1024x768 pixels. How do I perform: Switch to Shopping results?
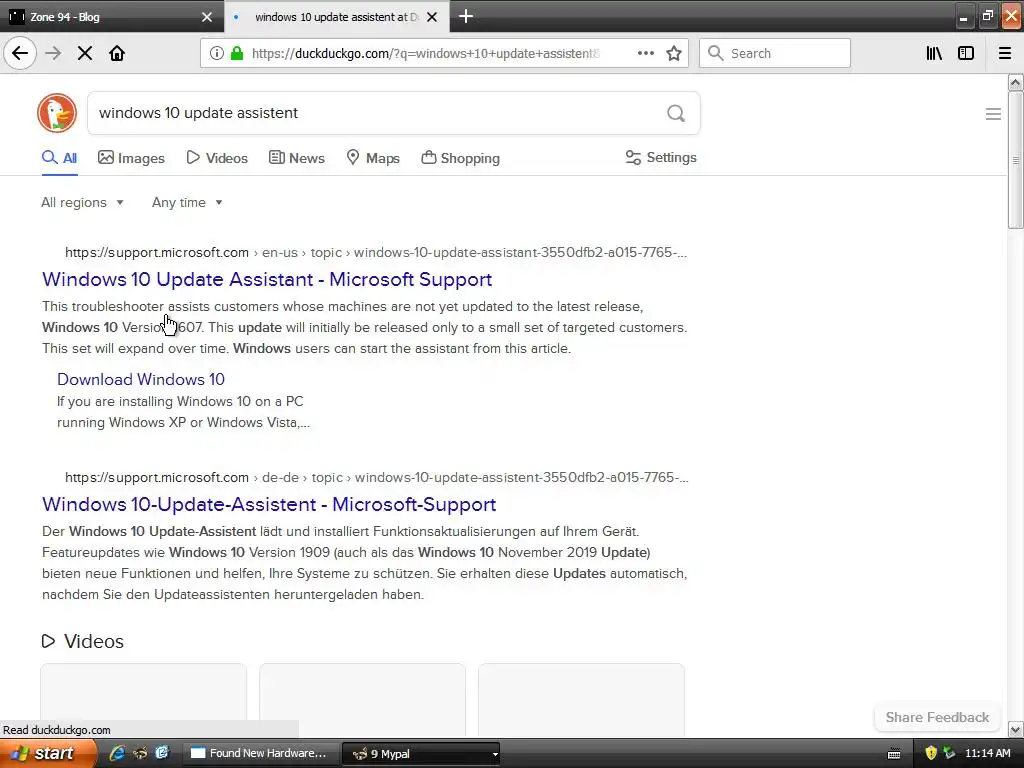[x=460, y=158]
